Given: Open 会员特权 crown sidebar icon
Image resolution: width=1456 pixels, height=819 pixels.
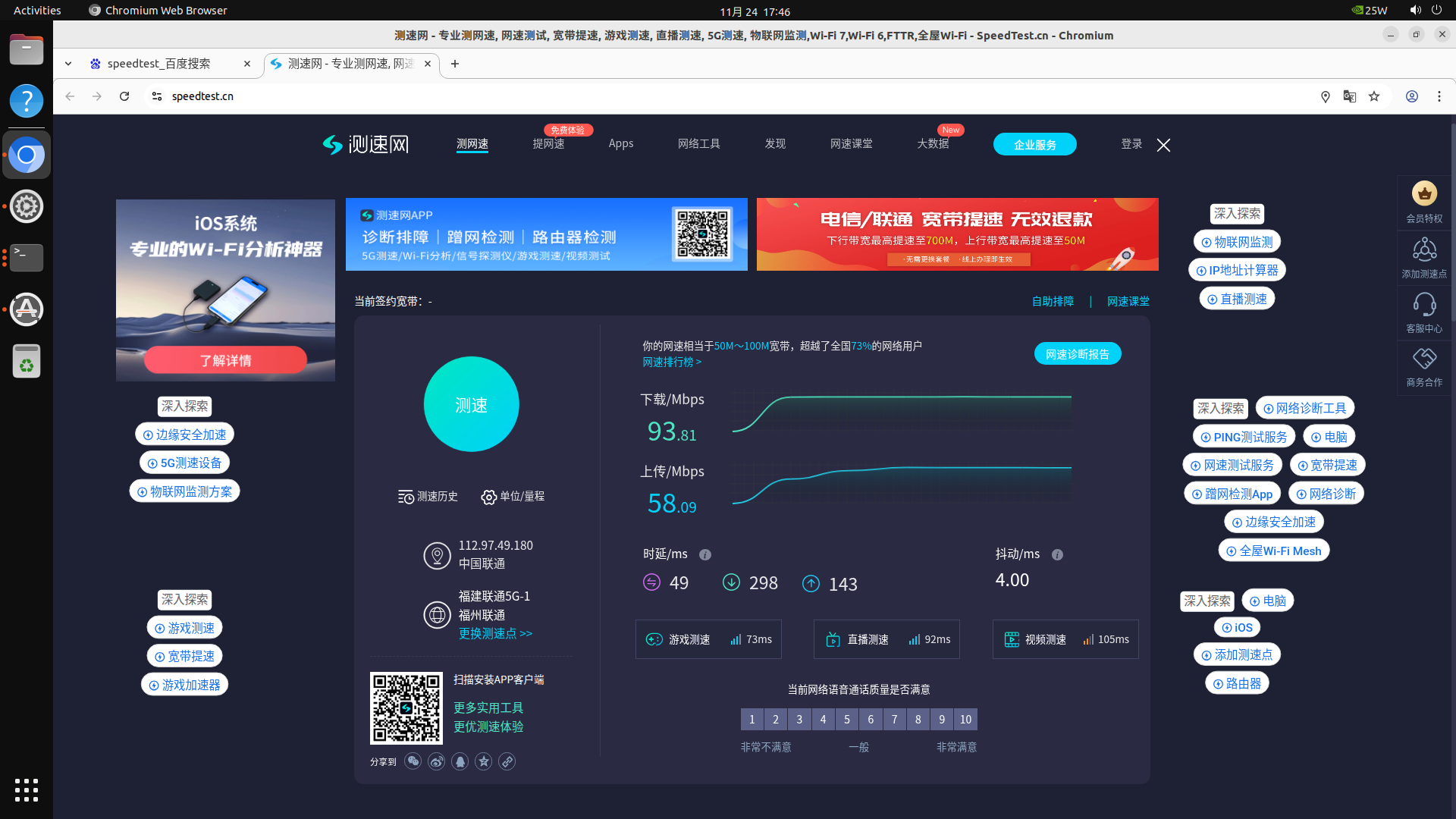Looking at the screenshot, I should [x=1424, y=195].
